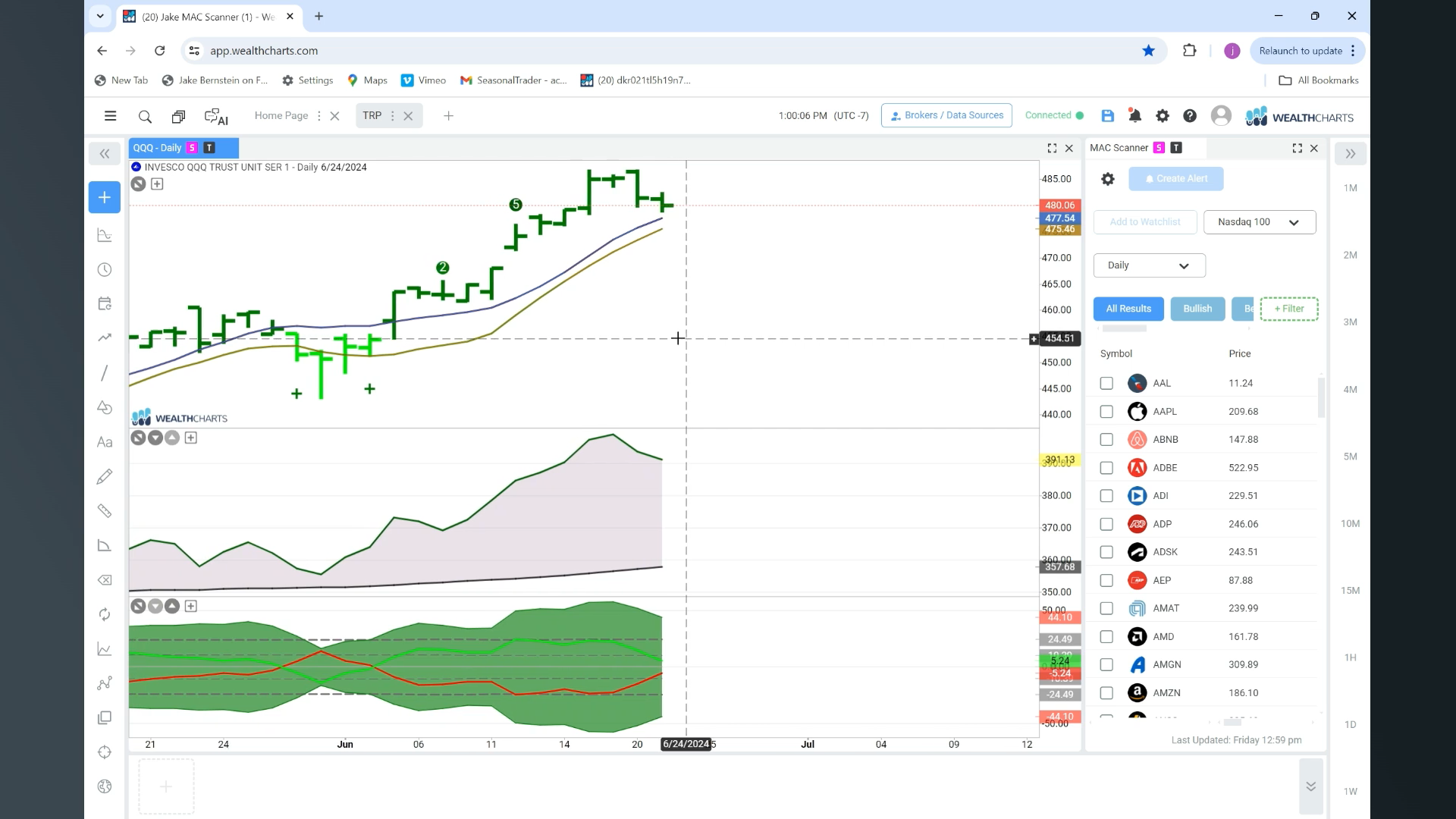1456x819 pixels.
Task: Open the Daily timeframe dropdown
Action: 1149,265
